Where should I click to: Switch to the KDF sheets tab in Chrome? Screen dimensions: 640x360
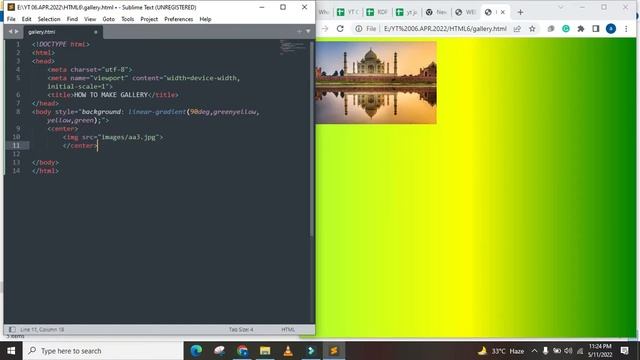(377, 12)
